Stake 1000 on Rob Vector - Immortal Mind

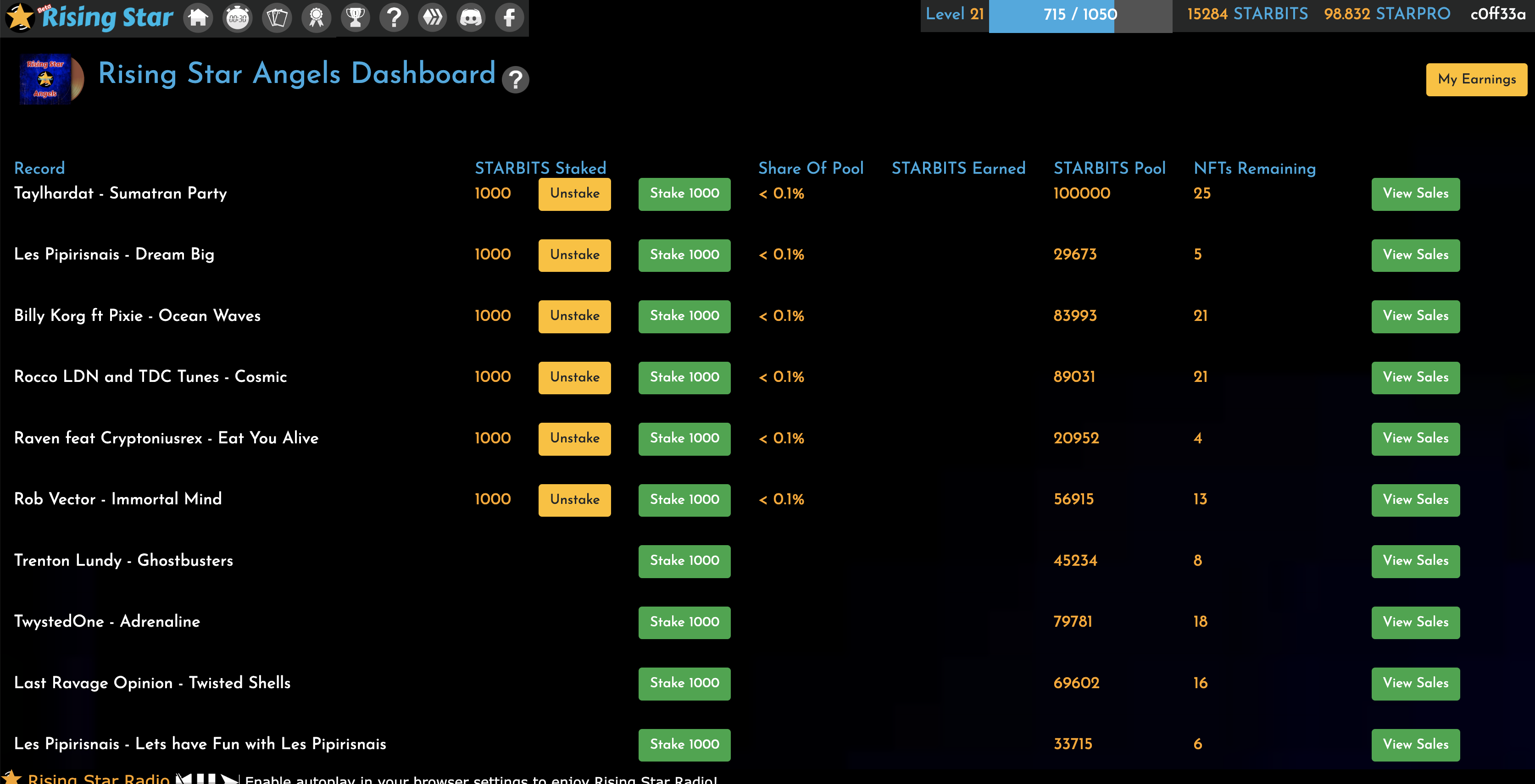click(684, 500)
